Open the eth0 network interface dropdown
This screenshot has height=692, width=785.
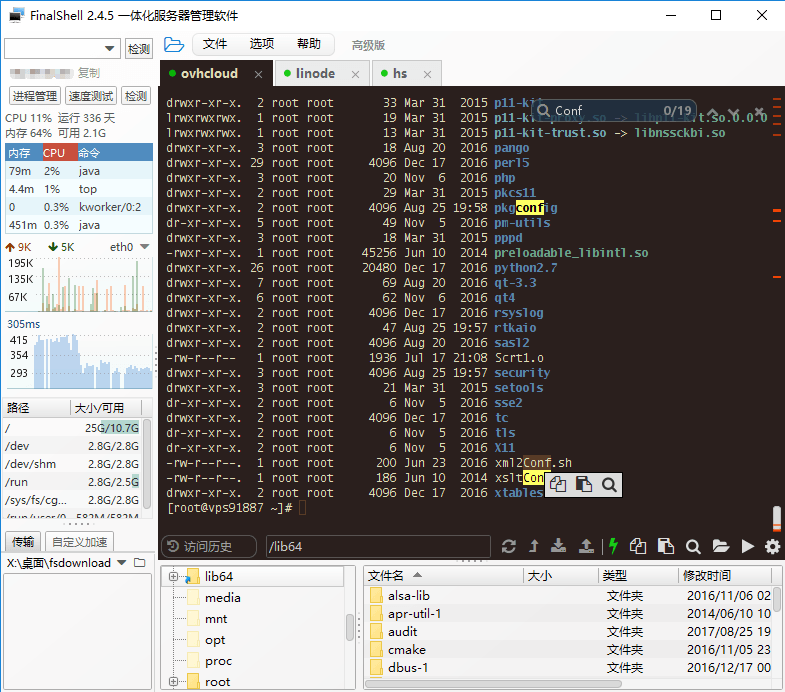pos(144,247)
